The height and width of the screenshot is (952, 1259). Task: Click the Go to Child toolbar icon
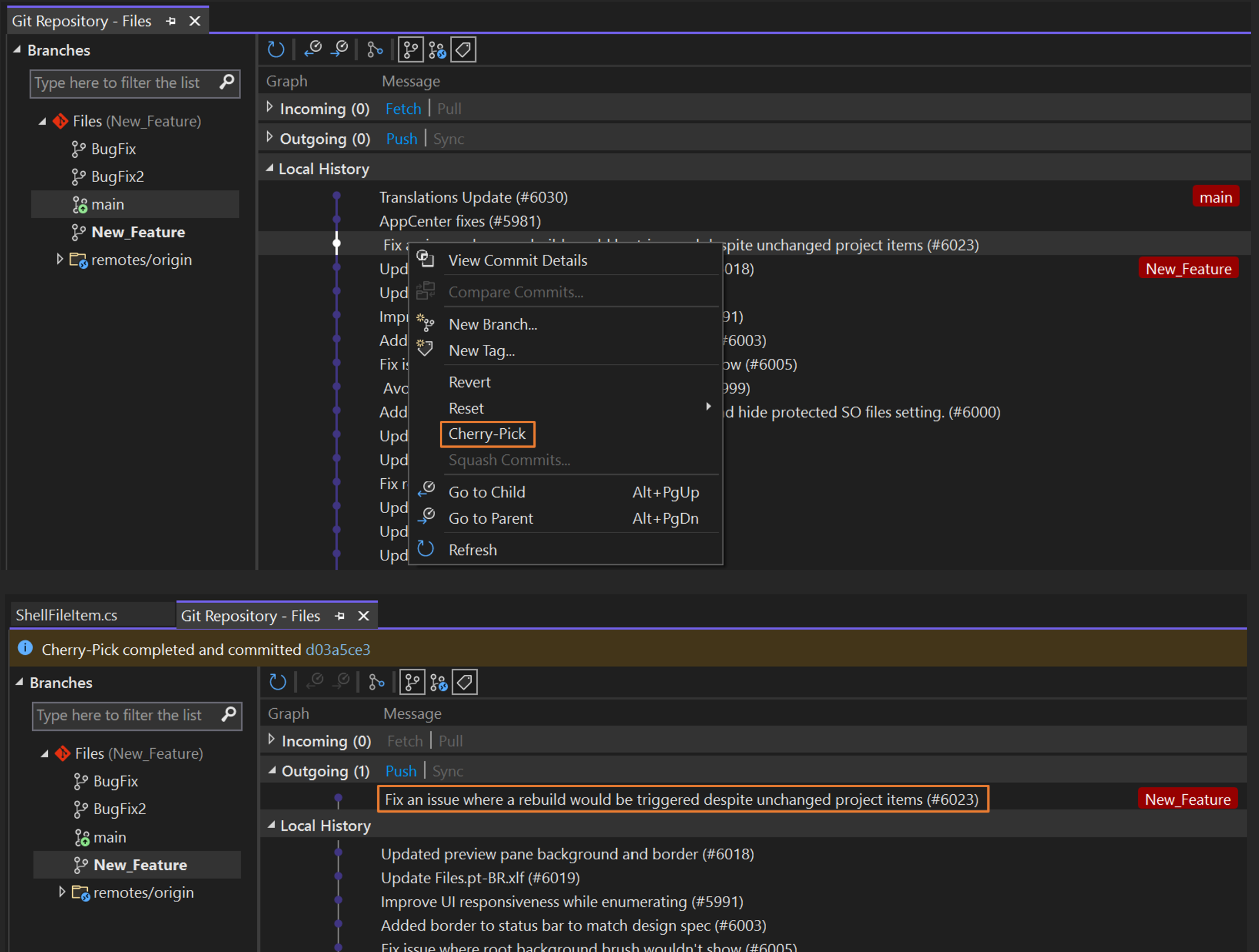(312, 49)
